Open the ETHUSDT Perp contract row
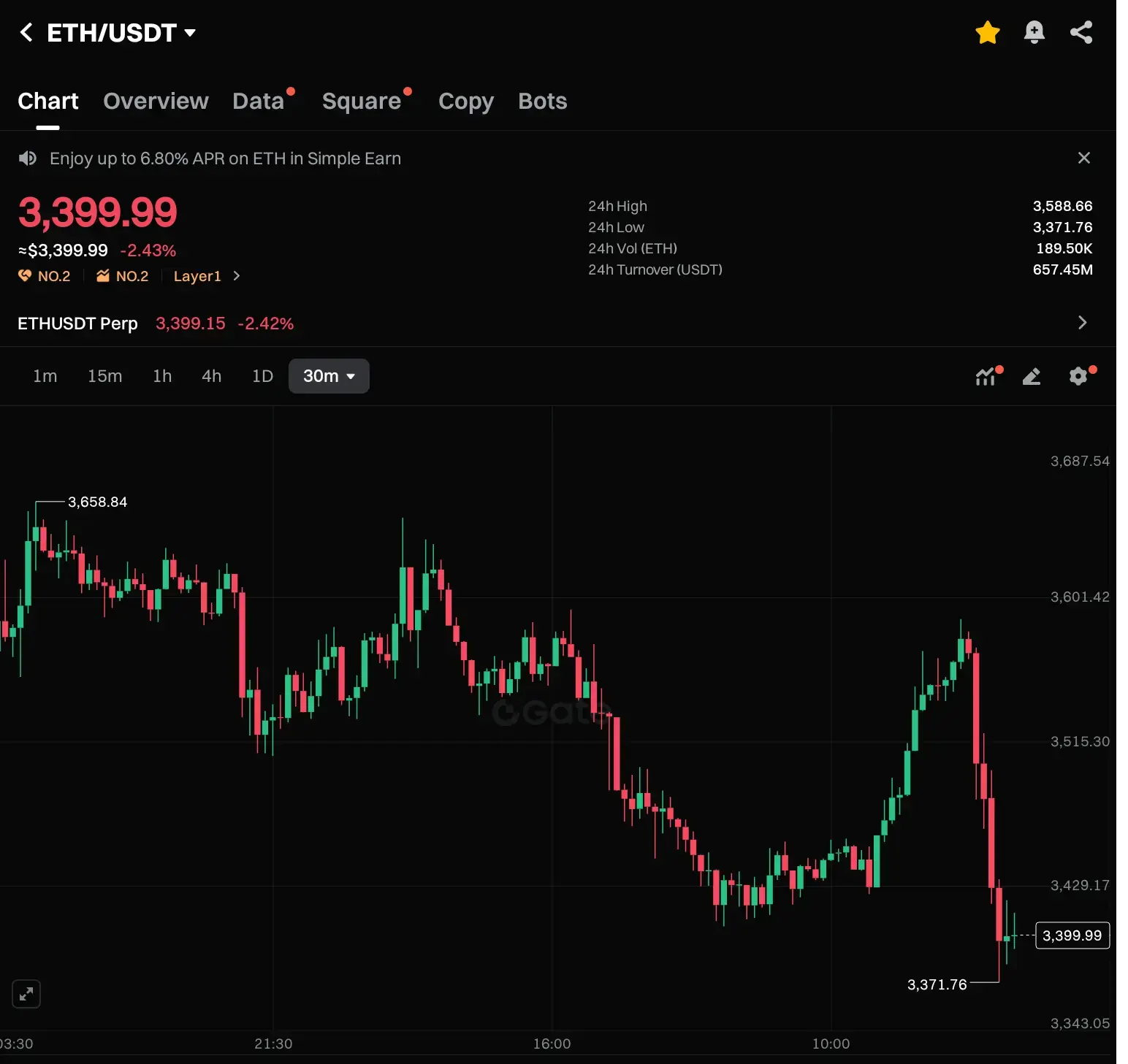The width and height of the screenshot is (1128, 1064). click(x=558, y=323)
